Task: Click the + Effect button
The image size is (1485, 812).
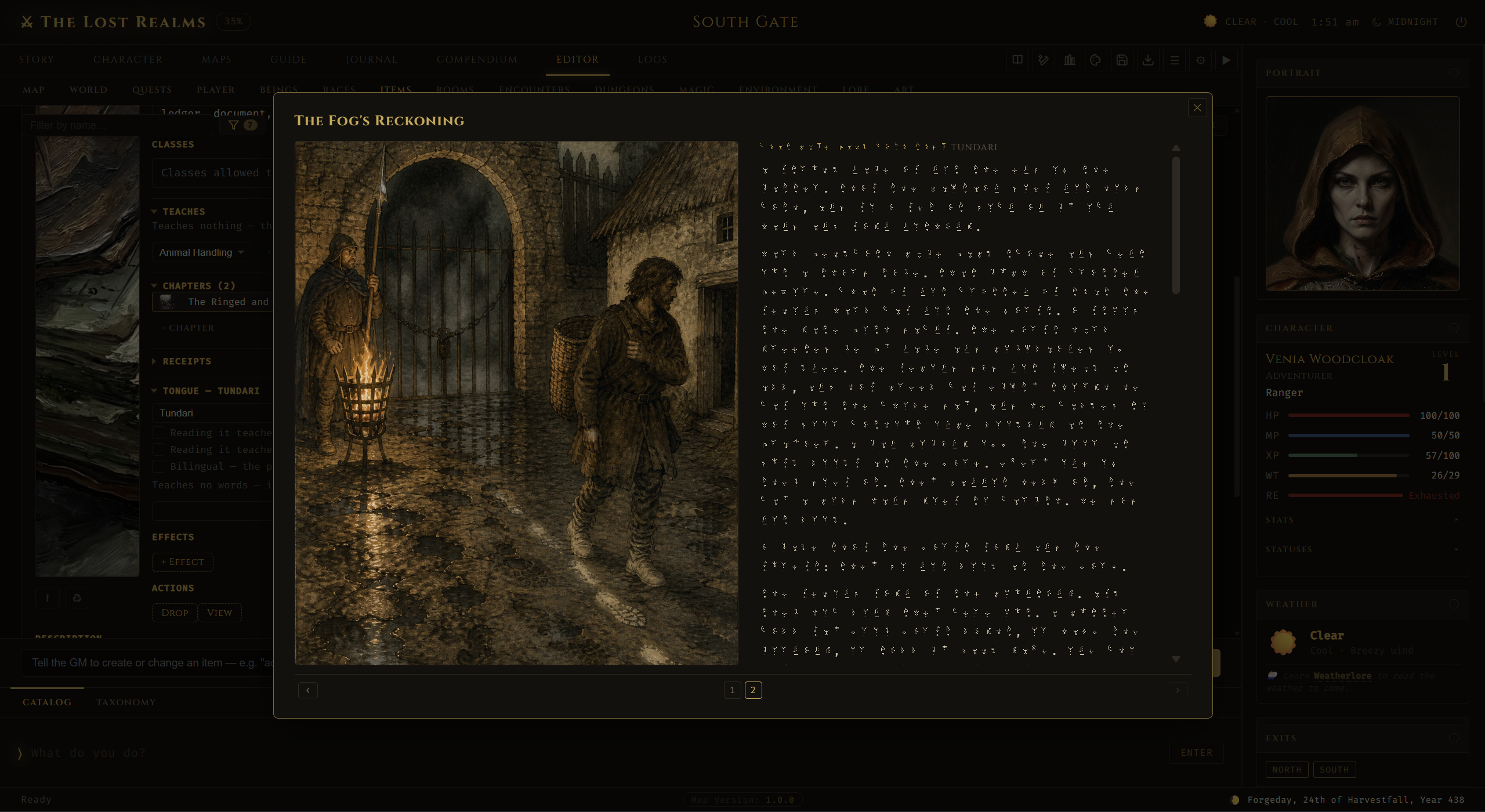Action: coord(183,562)
